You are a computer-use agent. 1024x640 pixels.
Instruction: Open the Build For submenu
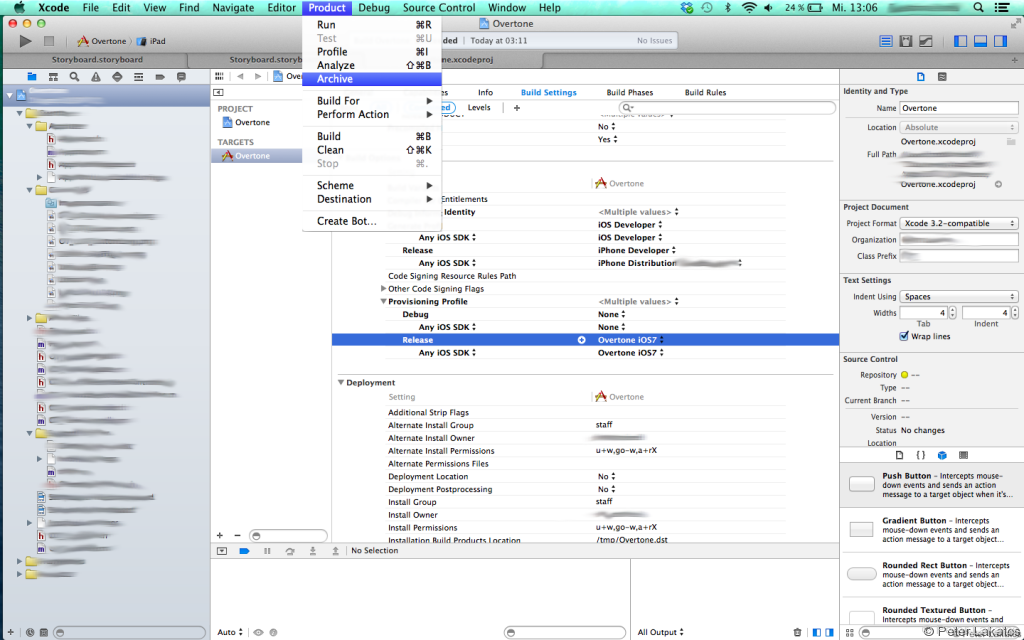click(372, 101)
